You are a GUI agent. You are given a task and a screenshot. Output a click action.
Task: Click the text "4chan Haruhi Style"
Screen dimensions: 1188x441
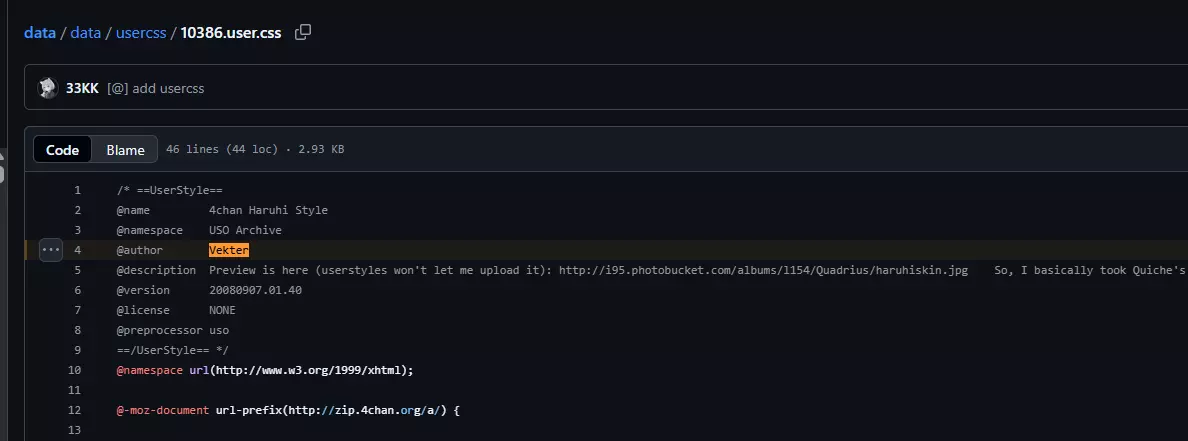[x=268, y=210]
